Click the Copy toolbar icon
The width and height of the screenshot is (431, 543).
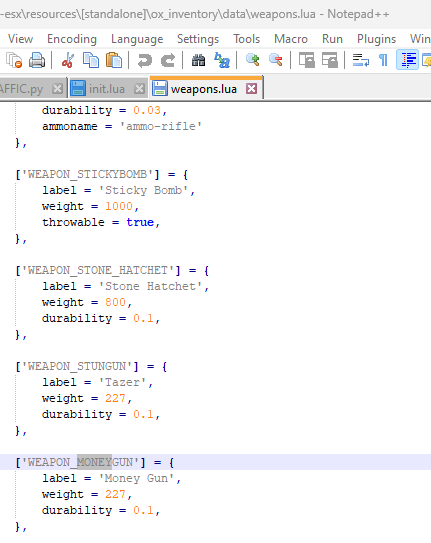click(x=91, y=60)
